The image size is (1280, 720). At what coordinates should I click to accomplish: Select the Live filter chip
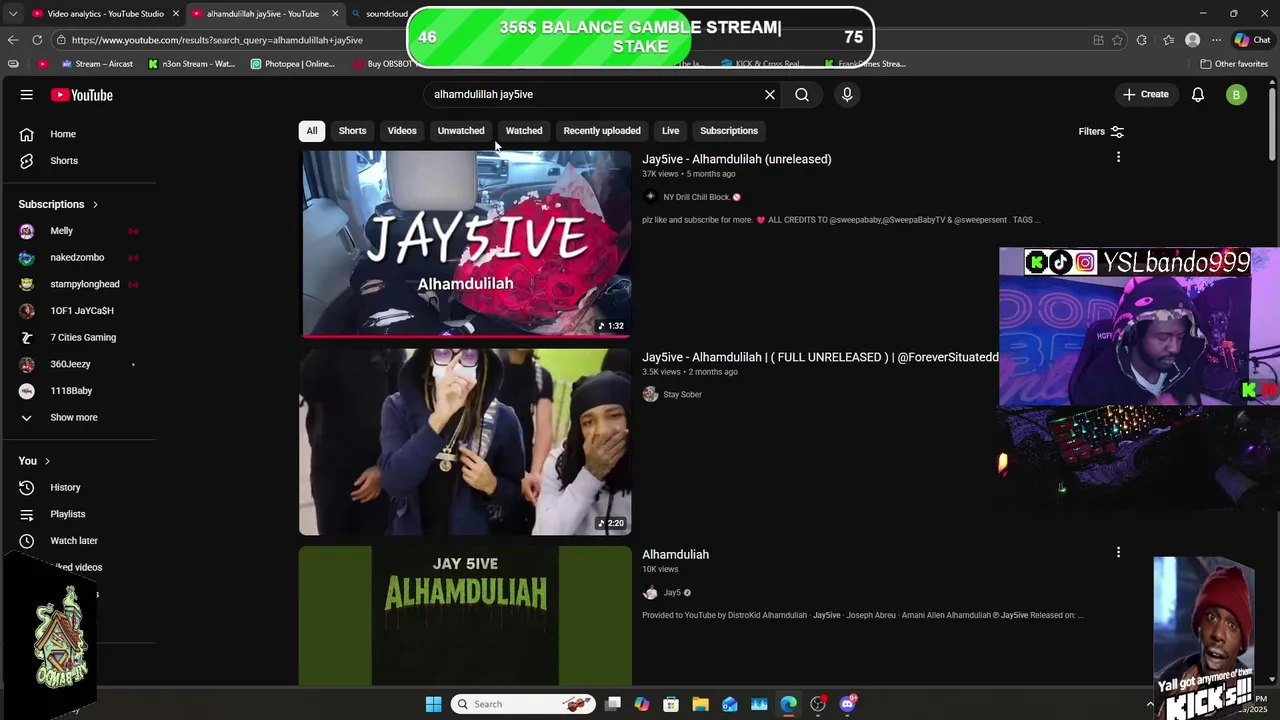click(670, 131)
